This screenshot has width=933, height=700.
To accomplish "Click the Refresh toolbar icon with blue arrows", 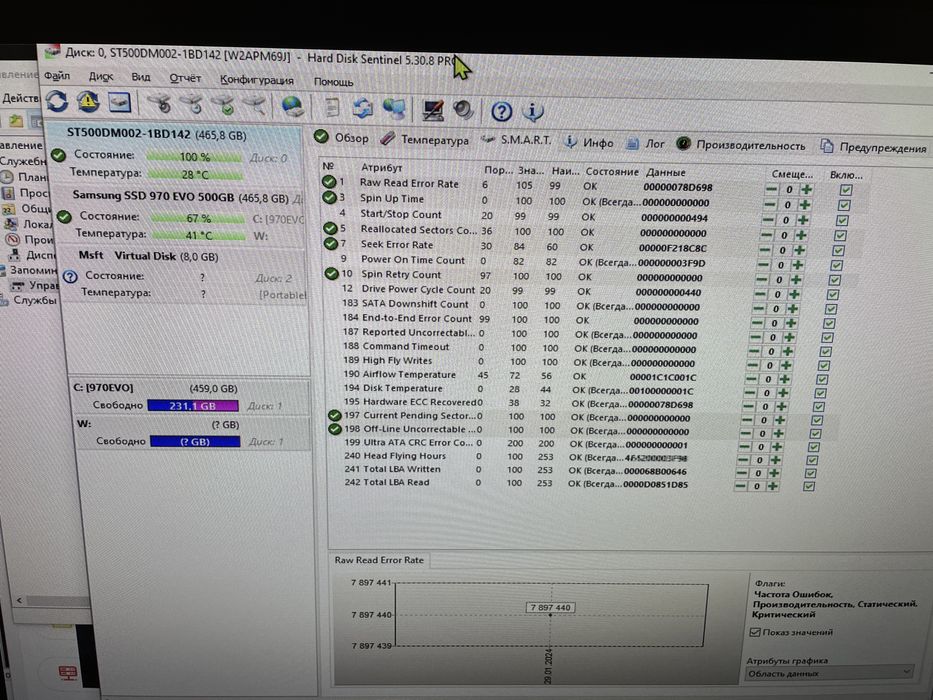I will [x=57, y=101].
